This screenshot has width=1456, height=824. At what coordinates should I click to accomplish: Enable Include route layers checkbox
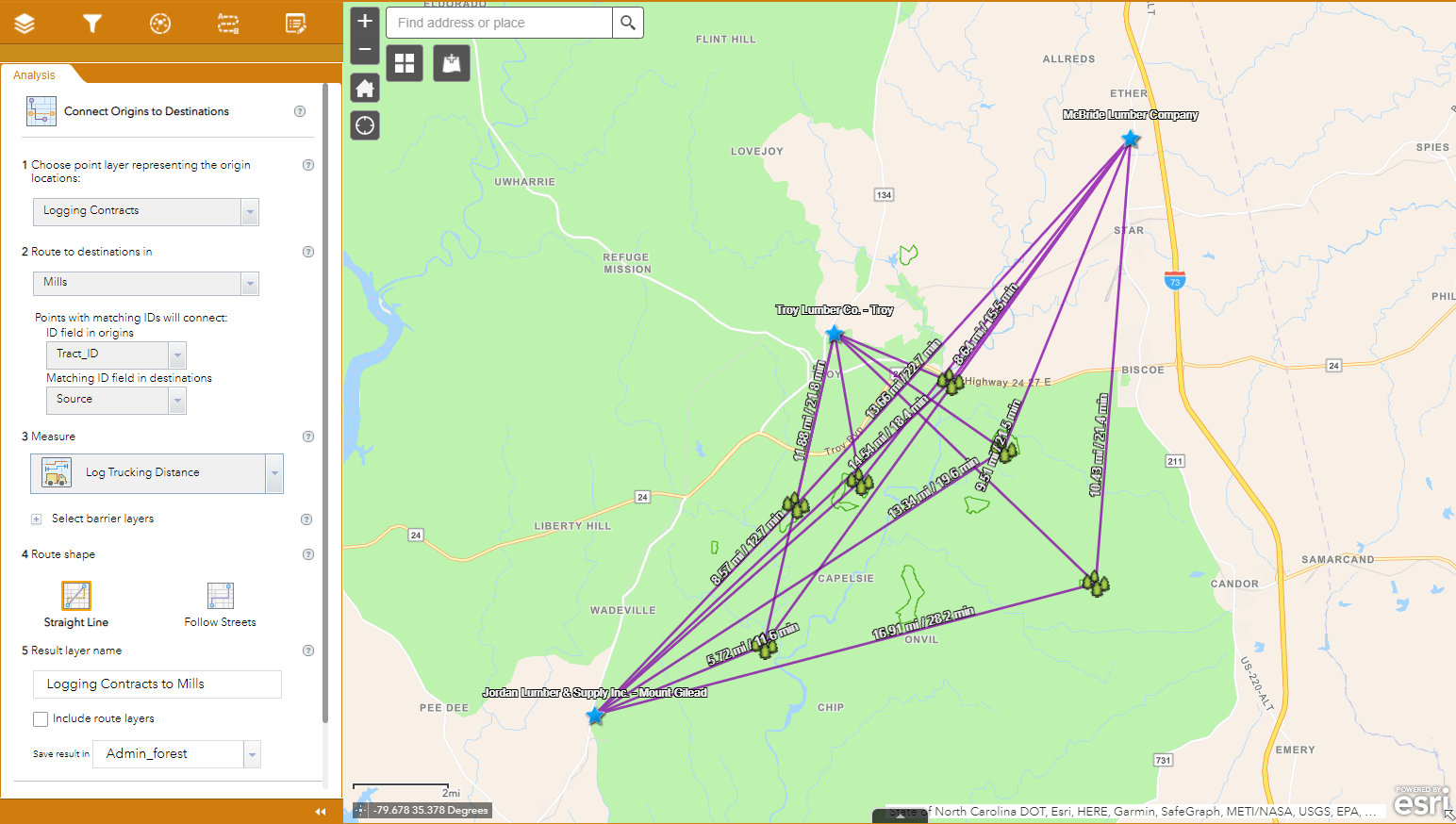pos(41,719)
